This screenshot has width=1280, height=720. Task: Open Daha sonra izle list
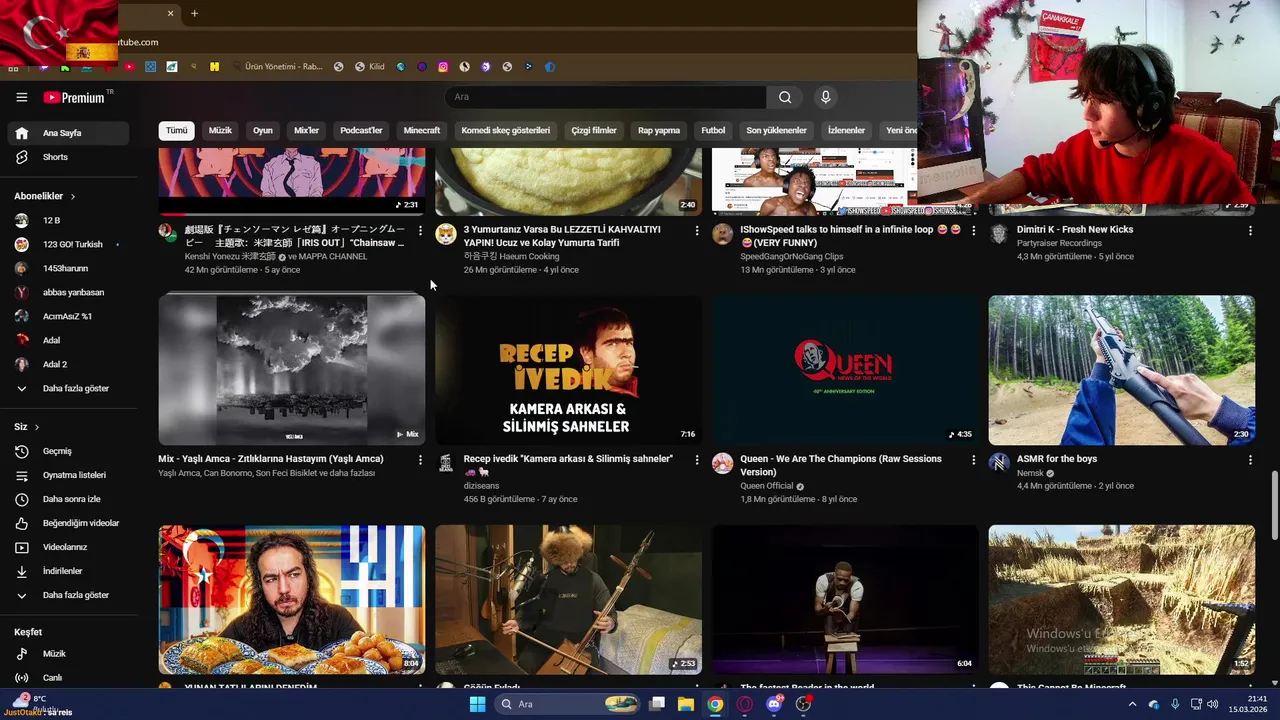click(x=68, y=499)
